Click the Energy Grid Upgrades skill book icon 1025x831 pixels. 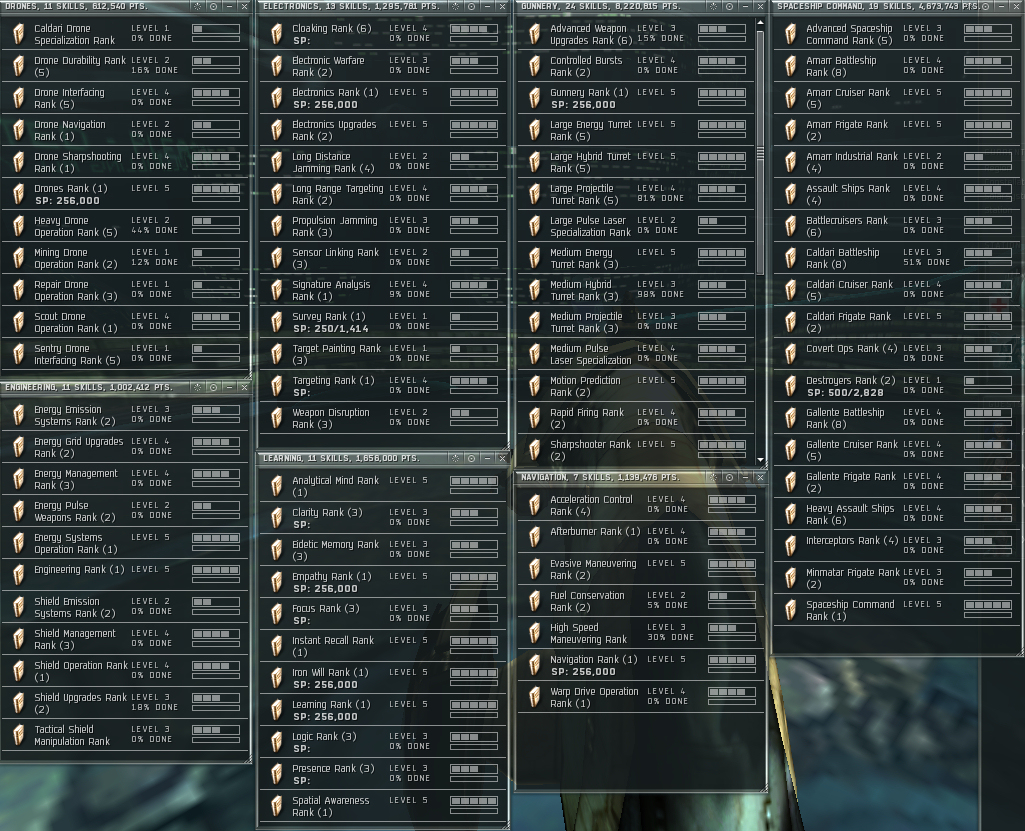point(19,447)
